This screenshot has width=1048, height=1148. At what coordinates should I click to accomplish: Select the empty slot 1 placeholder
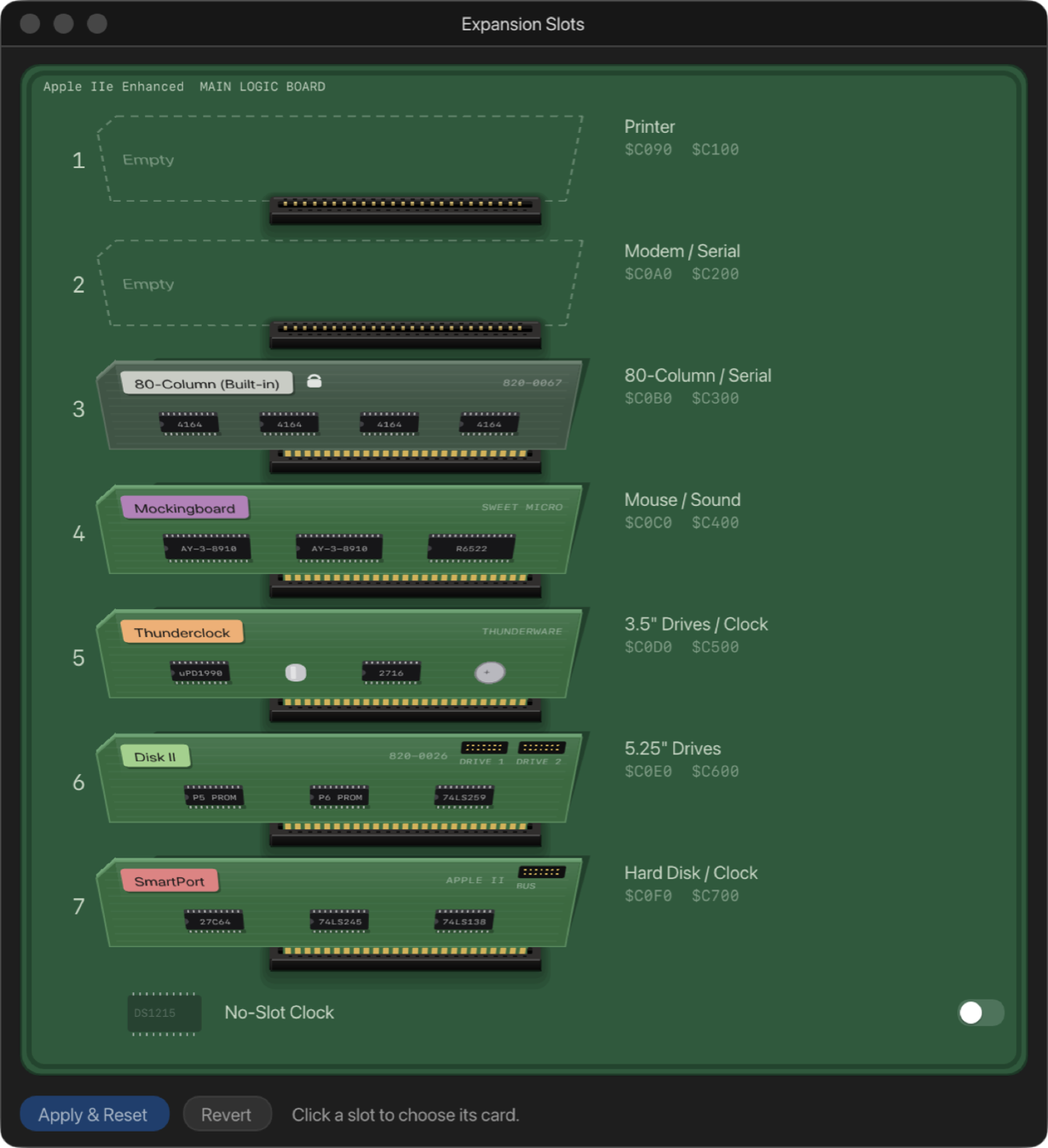click(339, 159)
